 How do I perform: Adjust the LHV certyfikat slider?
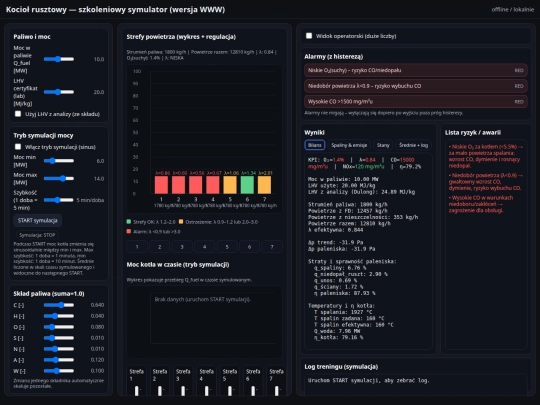pyautogui.click(x=59, y=92)
